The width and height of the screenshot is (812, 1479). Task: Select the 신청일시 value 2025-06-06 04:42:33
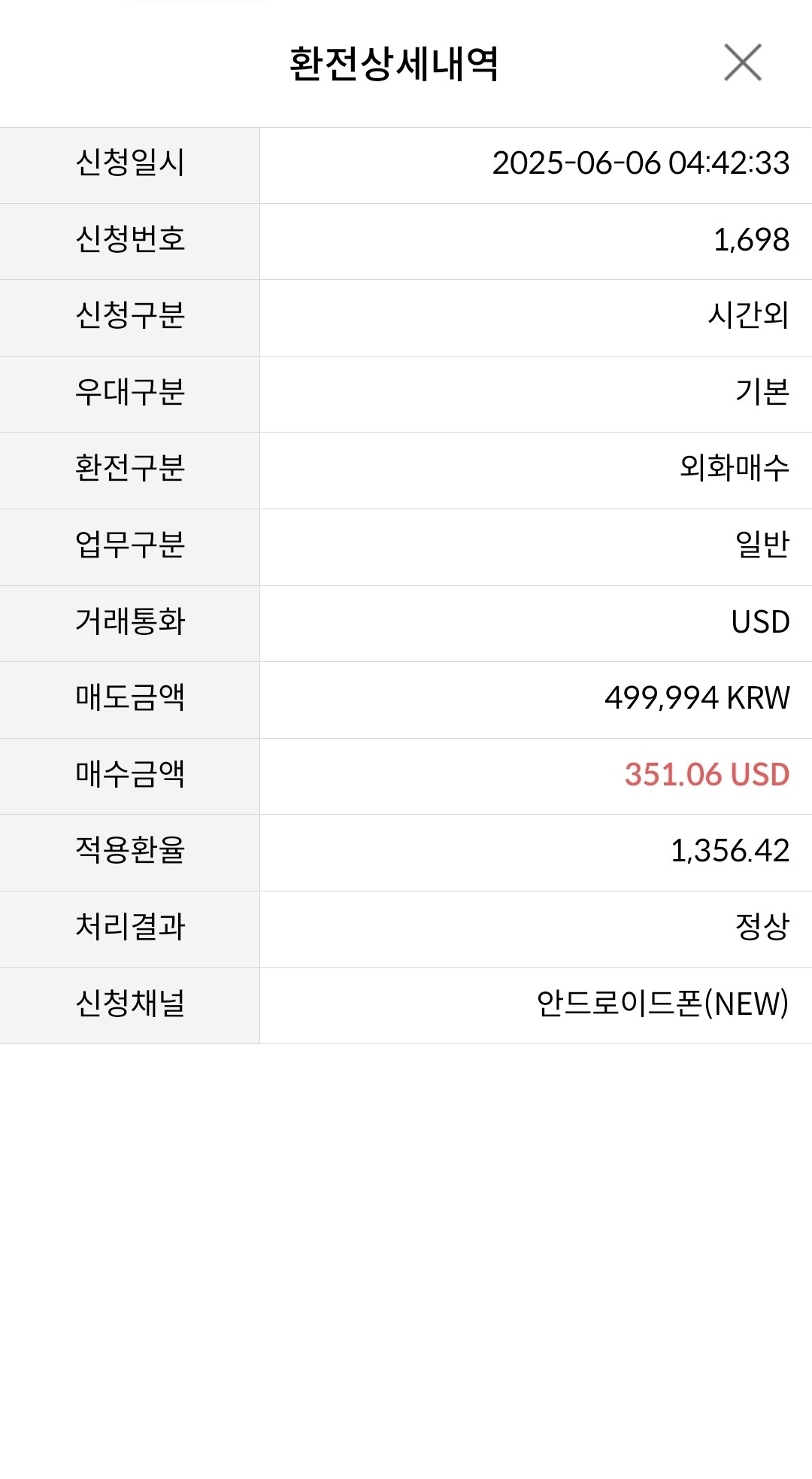tap(641, 163)
